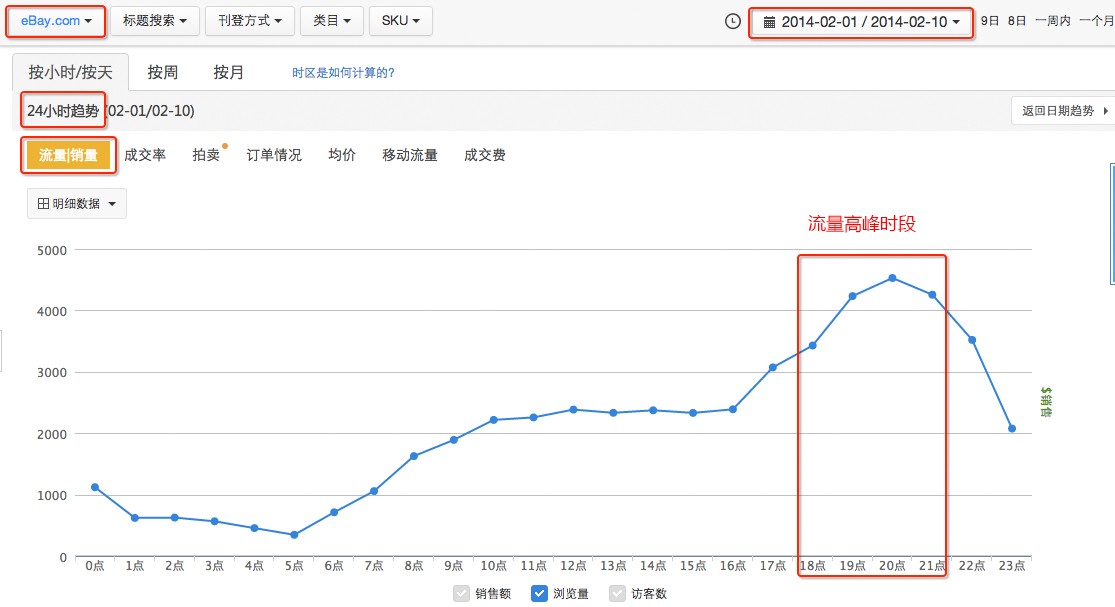Click the grid icon on 明细数据 button
1115x607 pixels.
coord(43,204)
